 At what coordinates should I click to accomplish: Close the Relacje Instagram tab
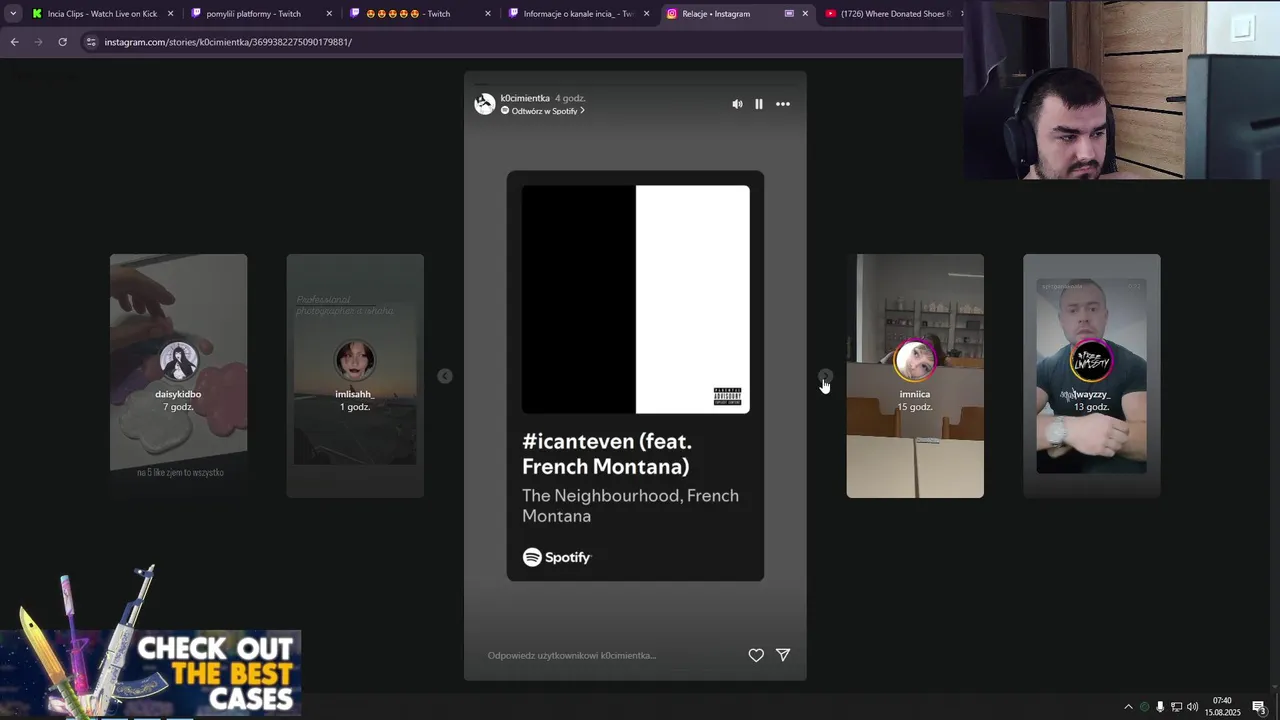click(x=805, y=14)
